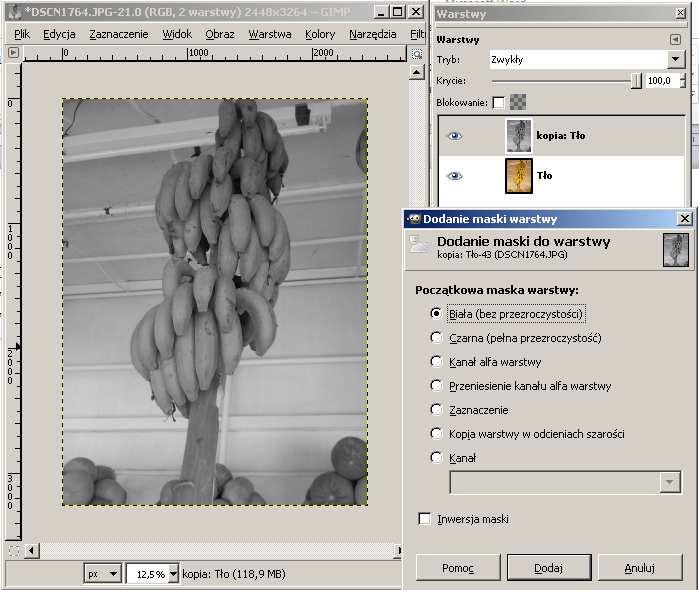Viewport: 699px width, 590px height.
Task: Open the Plik menu
Action: point(21,34)
